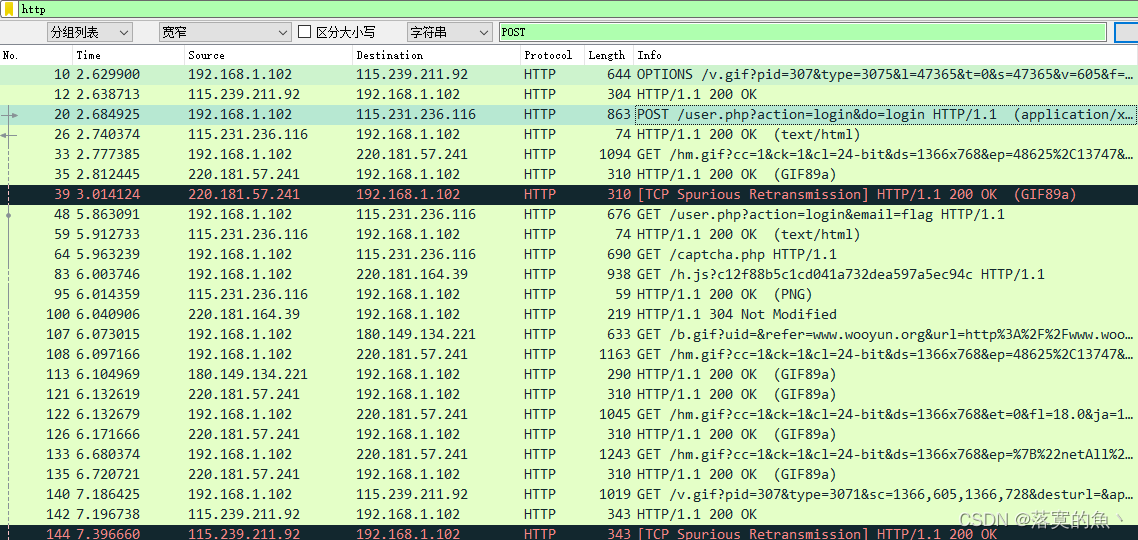Open the 宽窄 charset dropdown
Viewport: 1138px width, 540px height.
click(225, 32)
